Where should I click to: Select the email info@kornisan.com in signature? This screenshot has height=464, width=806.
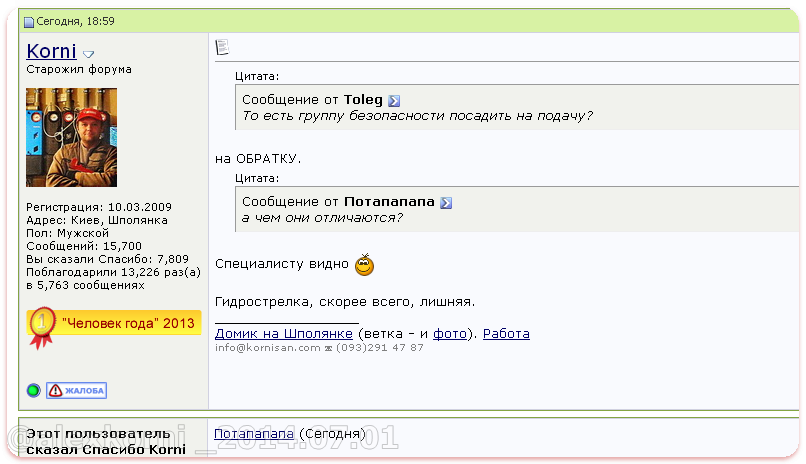tap(267, 348)
